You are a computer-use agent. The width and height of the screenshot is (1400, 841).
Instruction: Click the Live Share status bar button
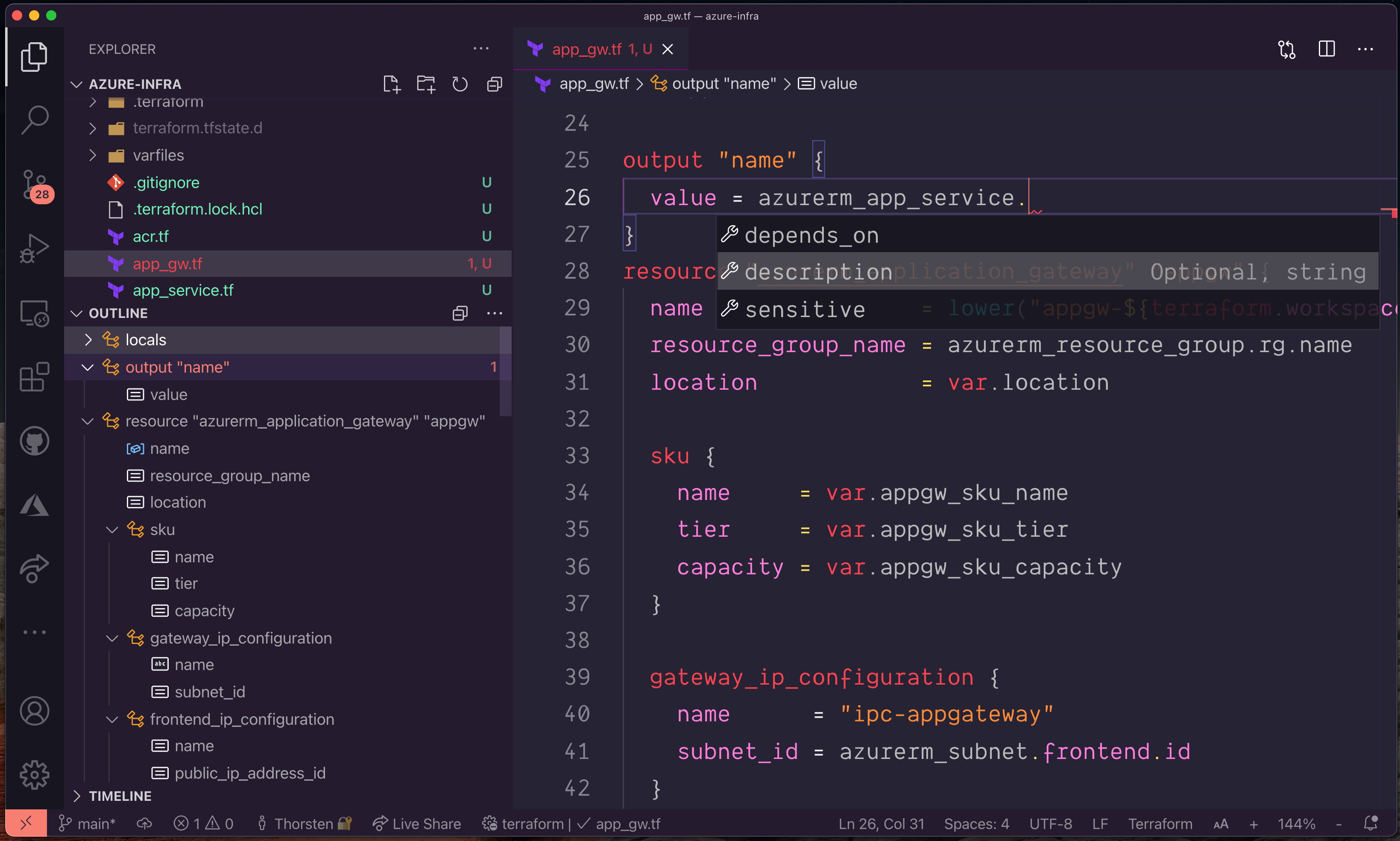point(417,823)
